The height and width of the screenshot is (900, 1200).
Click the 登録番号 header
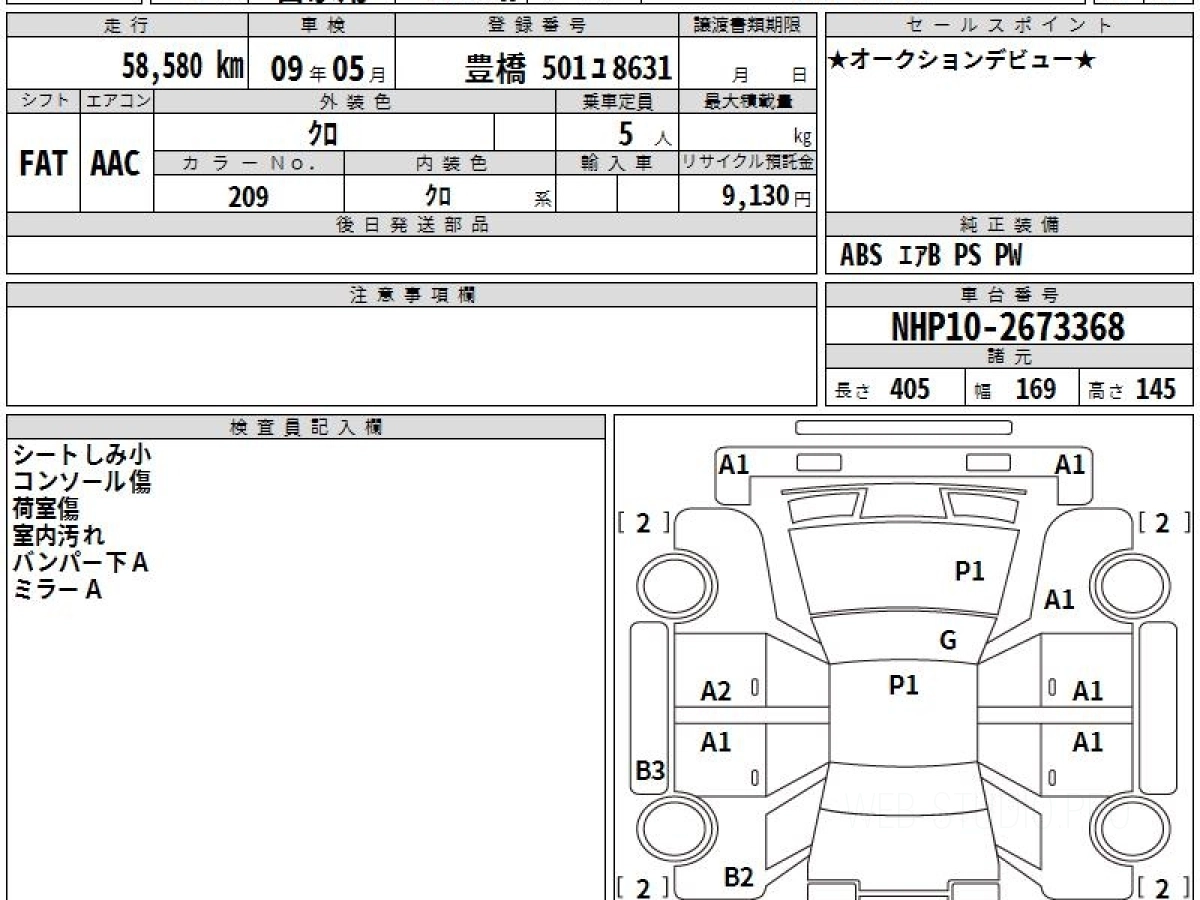[x=537, y=26]
